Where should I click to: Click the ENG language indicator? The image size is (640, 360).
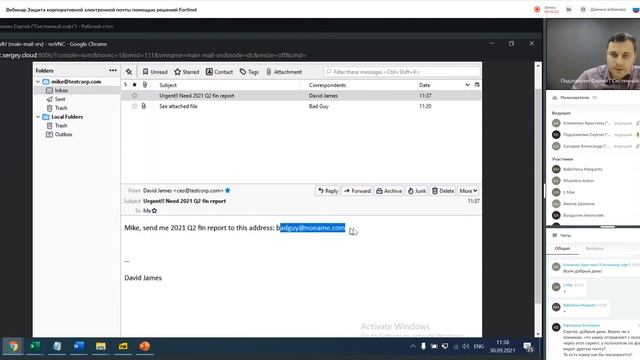tap(478, 347)
